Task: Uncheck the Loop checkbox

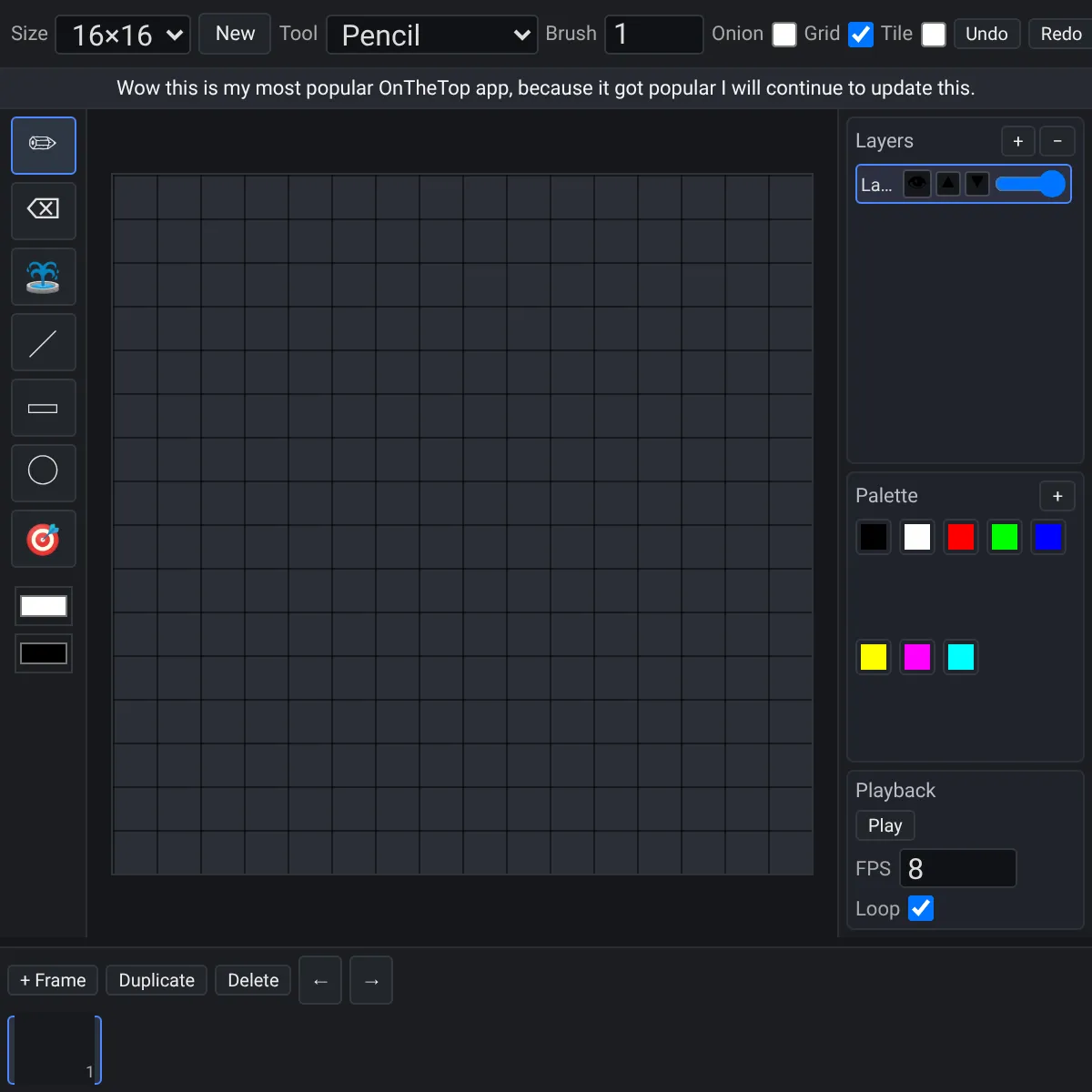Action: [921, 908]
